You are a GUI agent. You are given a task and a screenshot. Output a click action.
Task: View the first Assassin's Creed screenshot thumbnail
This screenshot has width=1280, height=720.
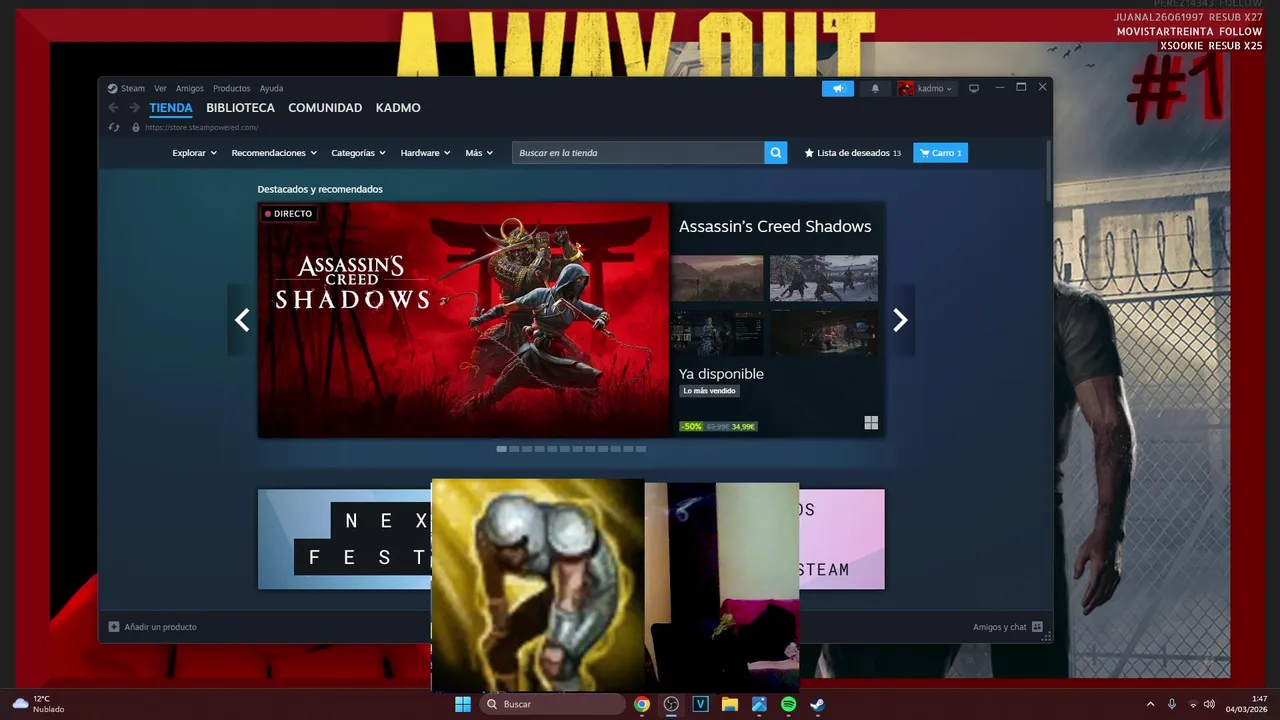pyautogui.click(x=716, y=278)
